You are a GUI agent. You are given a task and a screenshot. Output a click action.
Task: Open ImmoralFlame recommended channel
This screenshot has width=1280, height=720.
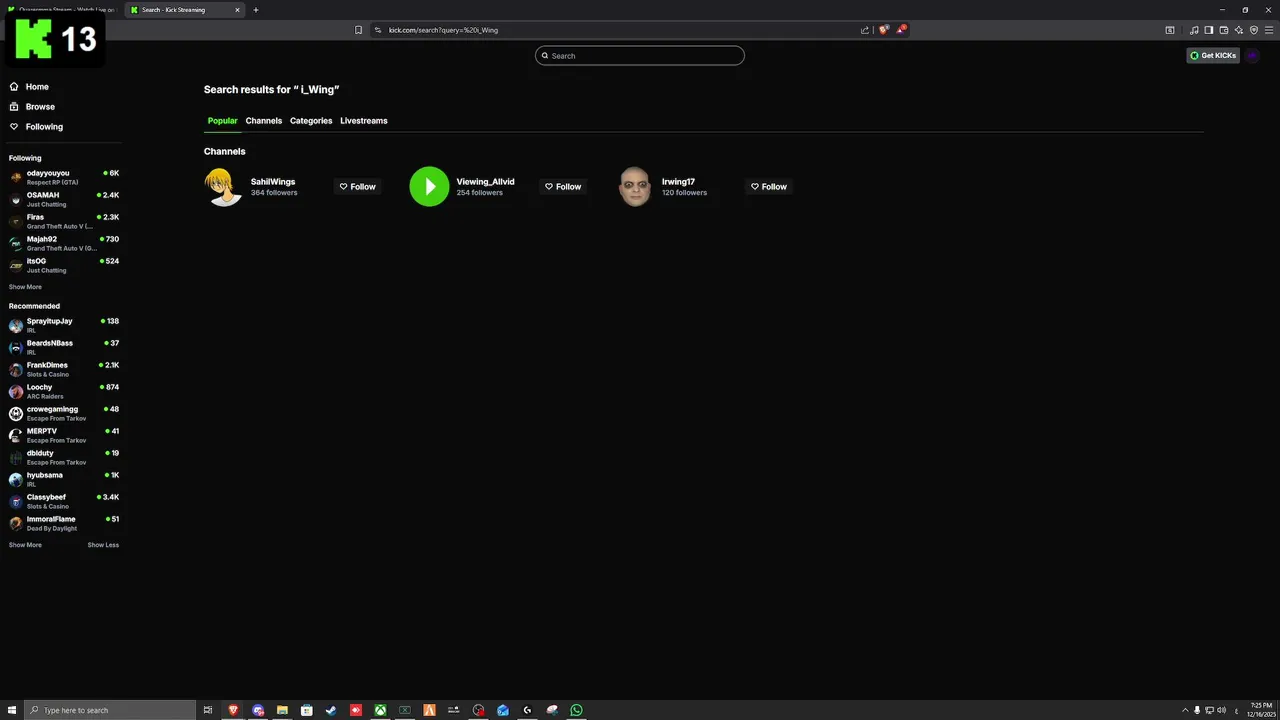tap(64, 524)
